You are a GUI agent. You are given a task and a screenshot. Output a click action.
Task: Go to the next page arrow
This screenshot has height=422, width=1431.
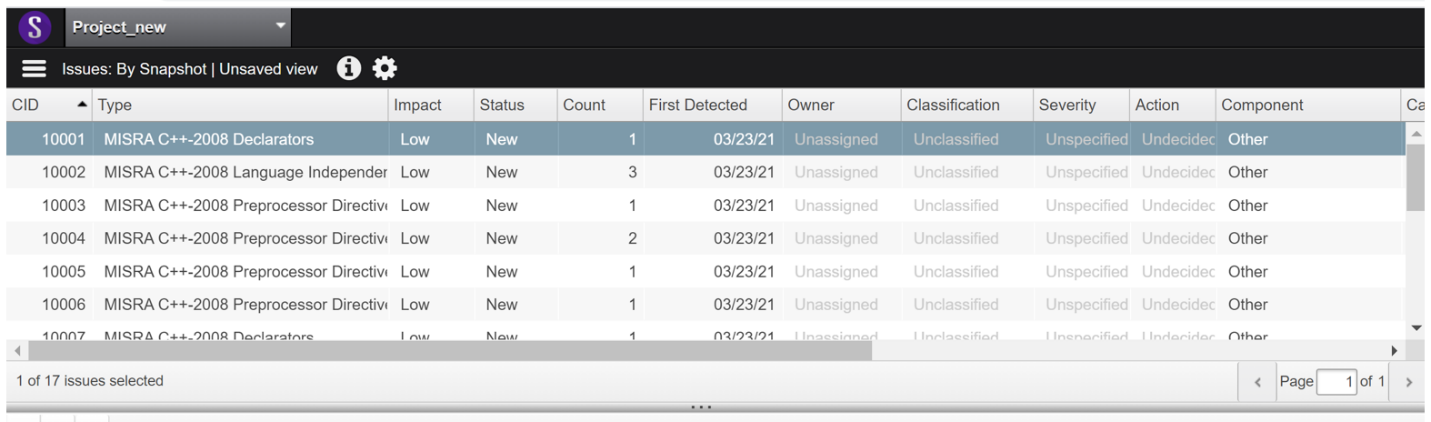(1408, 382)
